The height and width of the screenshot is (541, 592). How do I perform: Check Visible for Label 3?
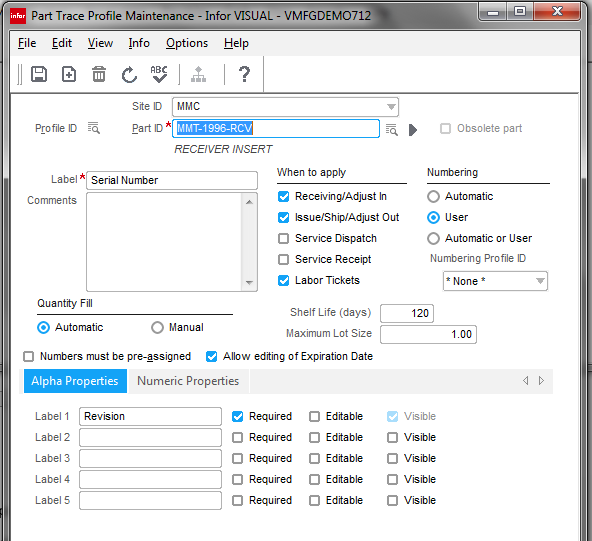(393, 458)
